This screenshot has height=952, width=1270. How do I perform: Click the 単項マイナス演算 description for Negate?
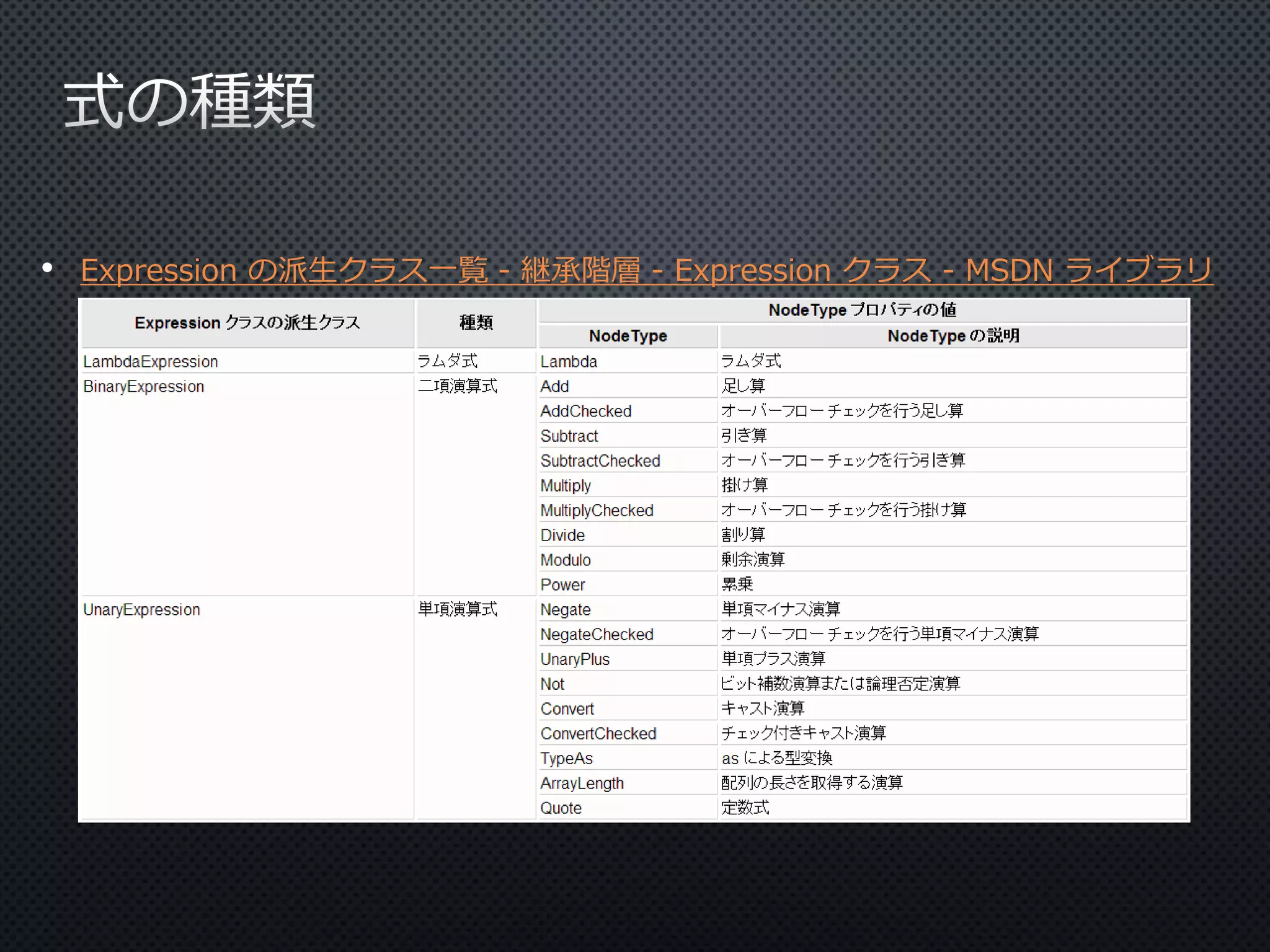(954, 609)
